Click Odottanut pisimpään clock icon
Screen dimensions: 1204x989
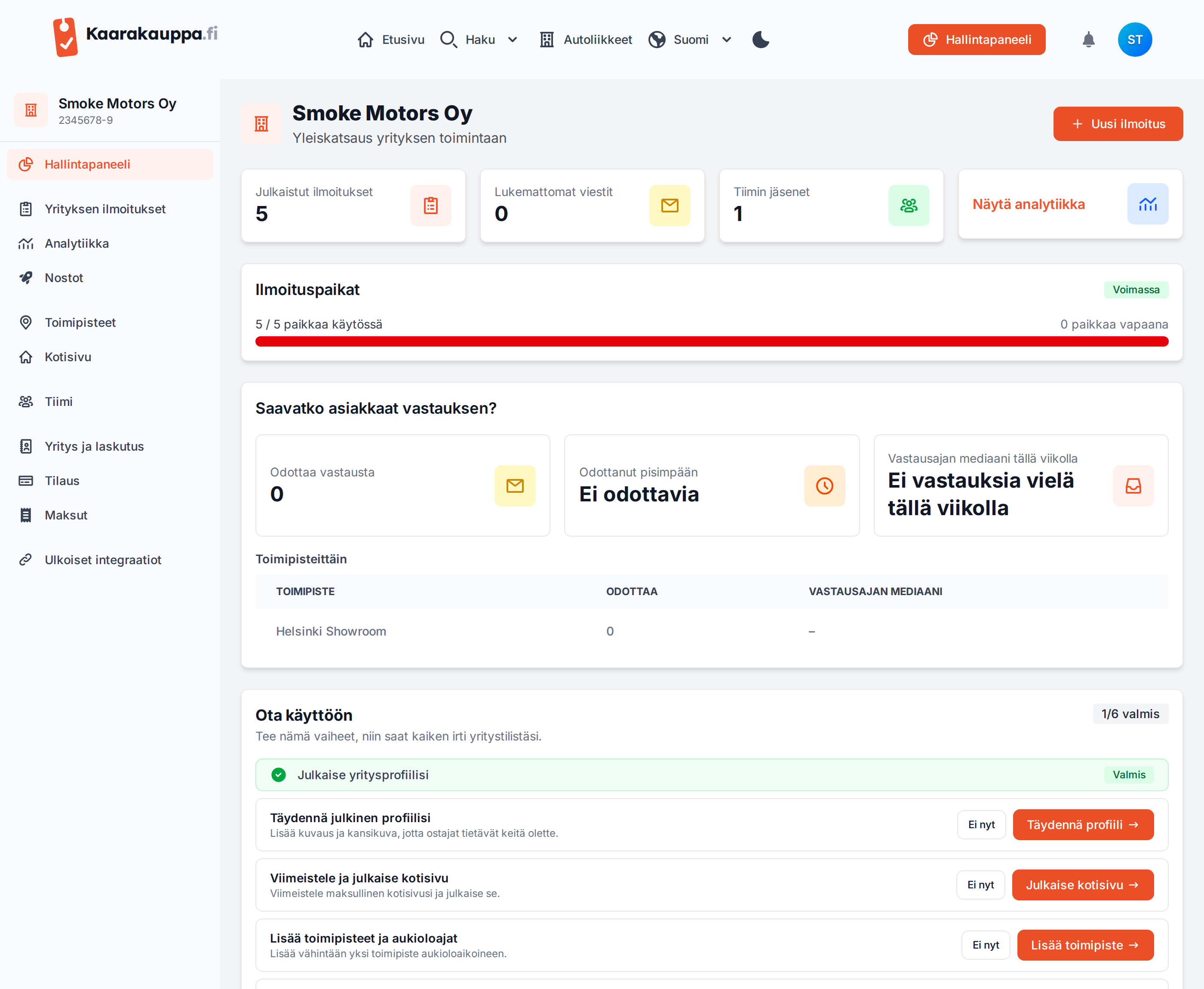tap(824, 485)
